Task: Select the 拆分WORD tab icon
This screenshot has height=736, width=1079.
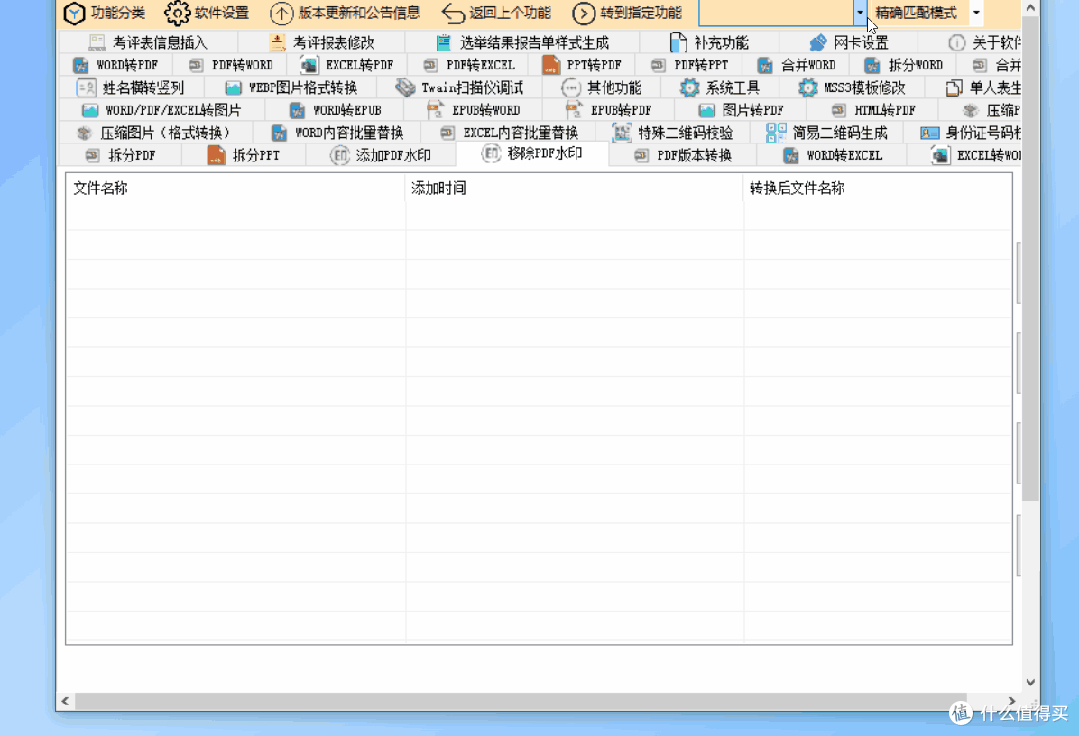Action: pos(872,65)
